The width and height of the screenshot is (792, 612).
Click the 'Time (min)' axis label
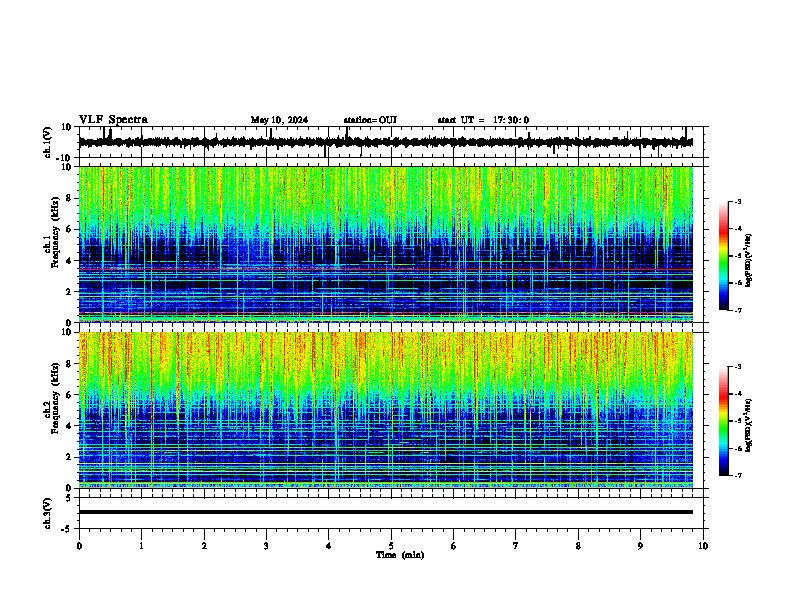click(400, 555)
